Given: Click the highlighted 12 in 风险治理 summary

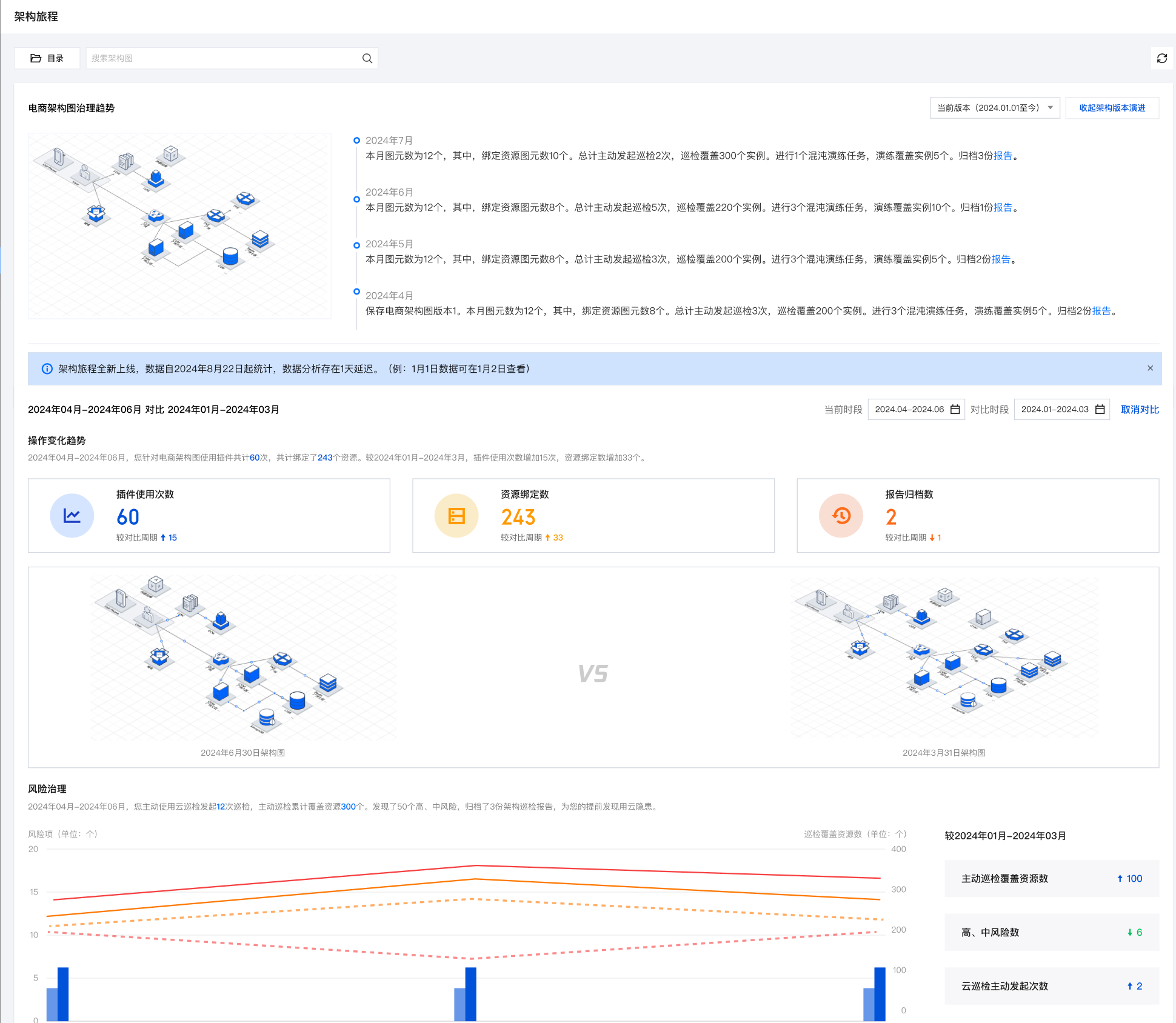Looking at the screenshot, I should [221, 807].
